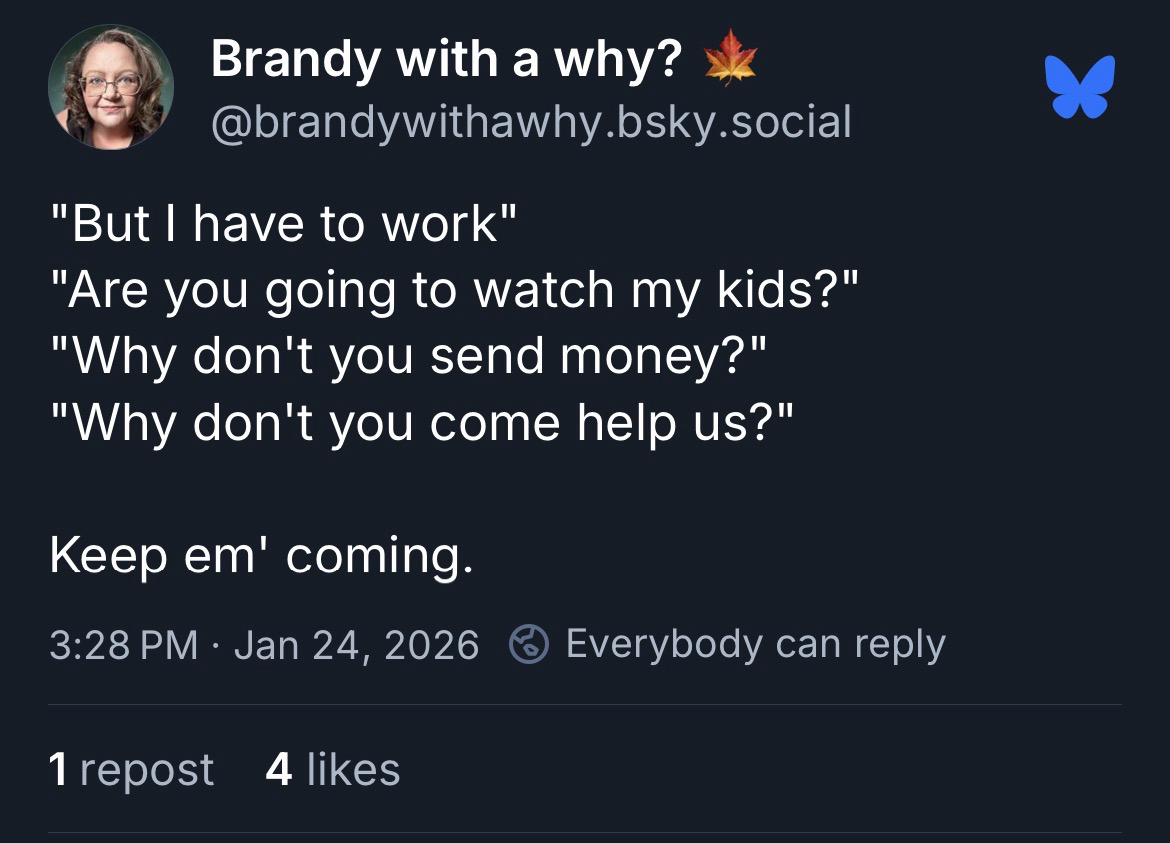This screenshot has height=843, width=1170.
Task: Click the "Why don't you send money?" line
Action: (409, 356)
